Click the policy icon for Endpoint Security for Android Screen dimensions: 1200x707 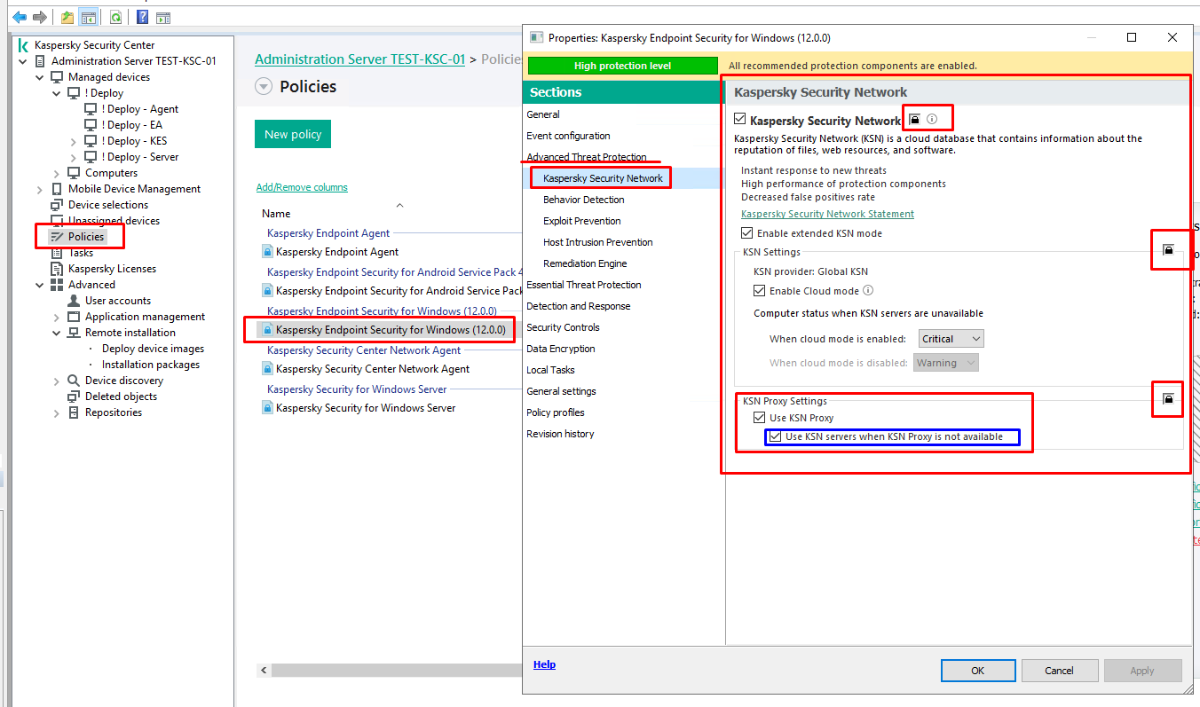tap(267, 291)
